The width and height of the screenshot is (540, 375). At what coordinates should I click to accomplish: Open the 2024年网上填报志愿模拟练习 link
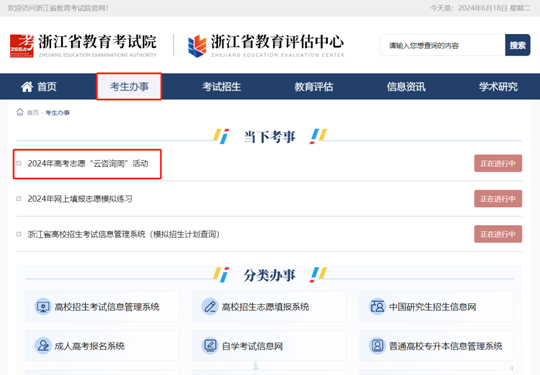point(80,199)
